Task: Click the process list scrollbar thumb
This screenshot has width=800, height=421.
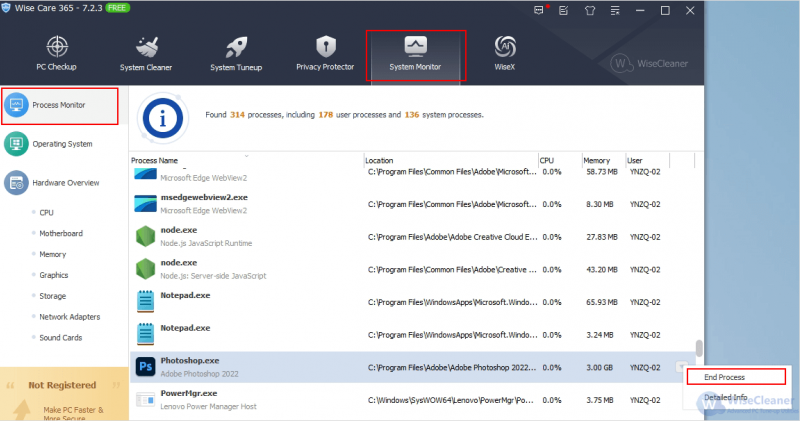Action: click(x=699, y=349)
